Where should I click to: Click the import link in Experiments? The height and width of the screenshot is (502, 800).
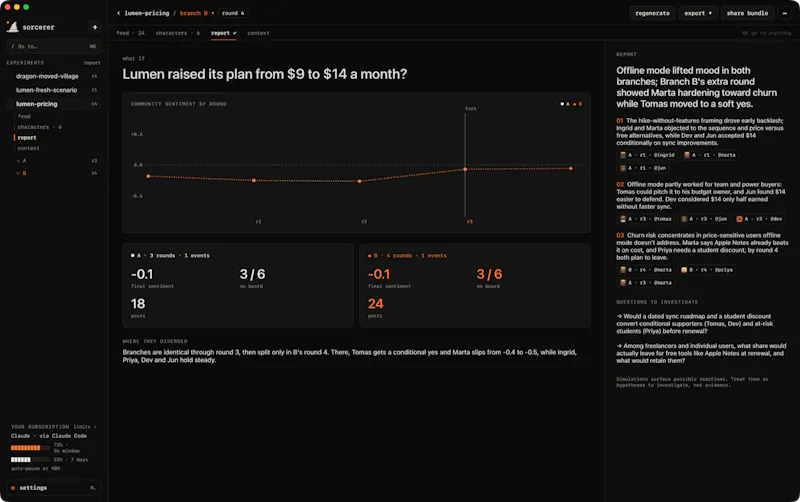click(92, 63)
